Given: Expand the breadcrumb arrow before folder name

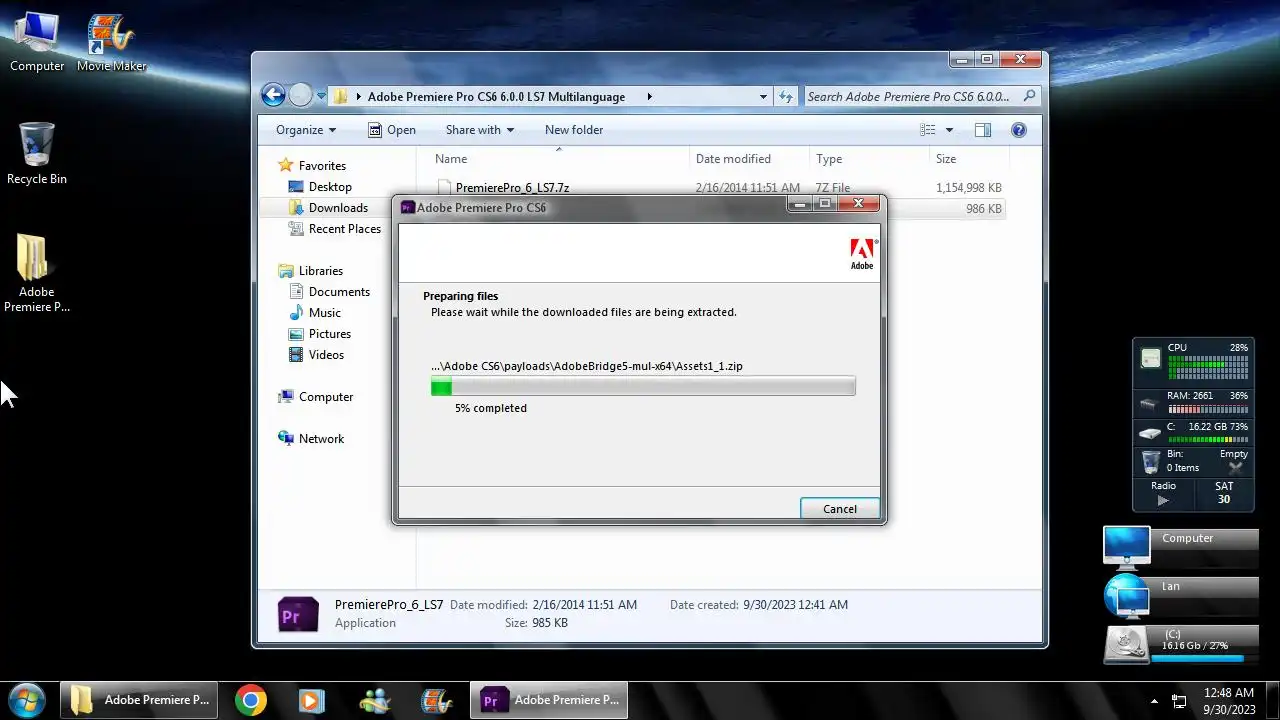Looking at the screenshot, I should coord(358,97).
